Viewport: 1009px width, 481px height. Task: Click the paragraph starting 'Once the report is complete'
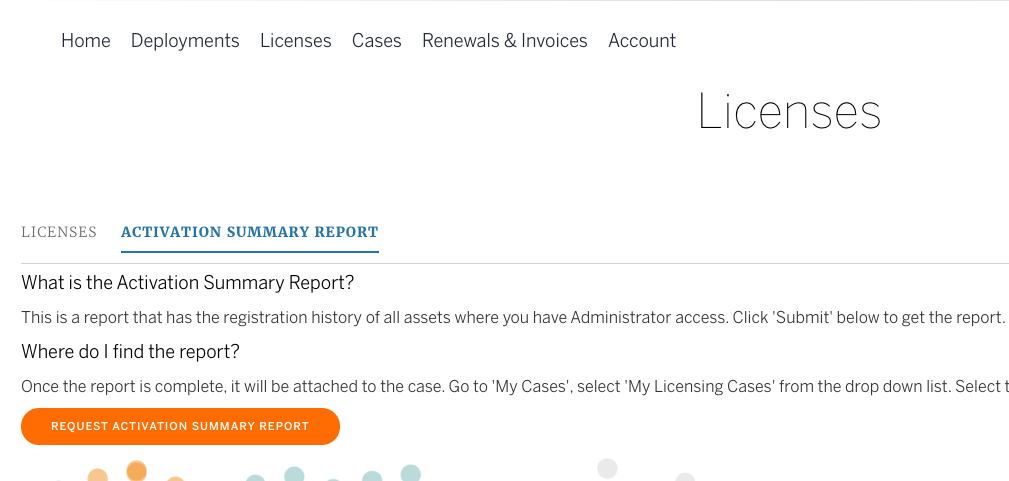tap(515, 387)
